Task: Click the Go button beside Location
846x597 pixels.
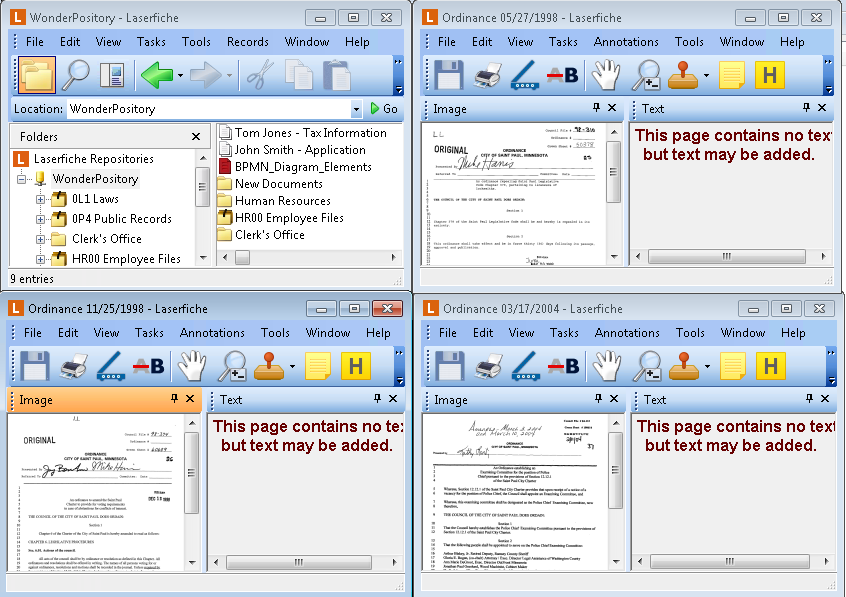Action: coord(384,109)
